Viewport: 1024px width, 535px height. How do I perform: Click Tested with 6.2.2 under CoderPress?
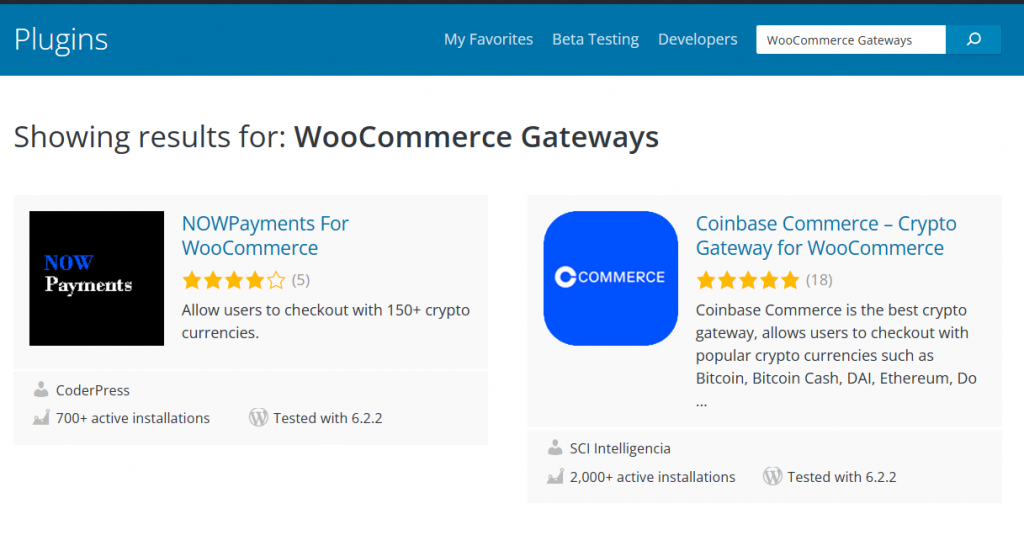pos(328,418)
